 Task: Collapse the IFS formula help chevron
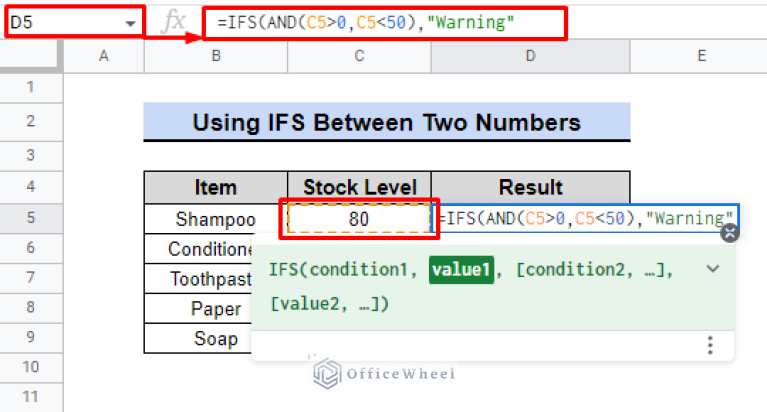tap(713, 269)
